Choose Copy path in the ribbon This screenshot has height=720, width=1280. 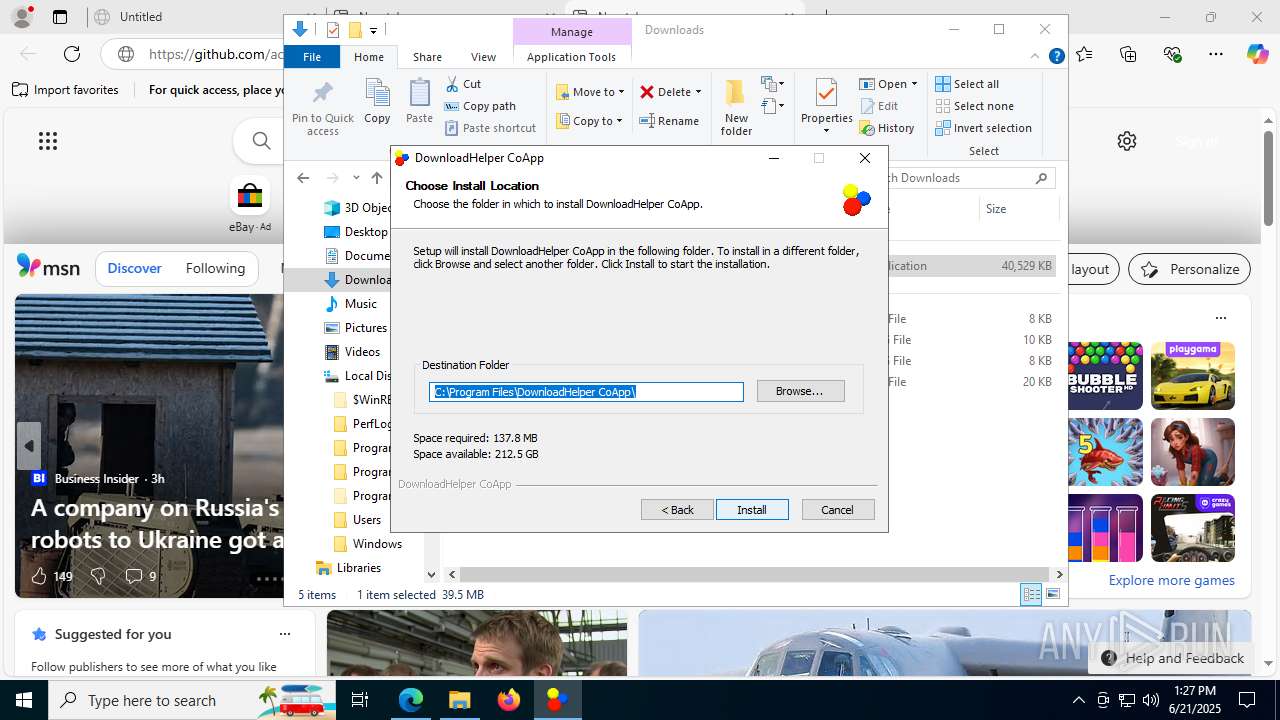(480, 106)
